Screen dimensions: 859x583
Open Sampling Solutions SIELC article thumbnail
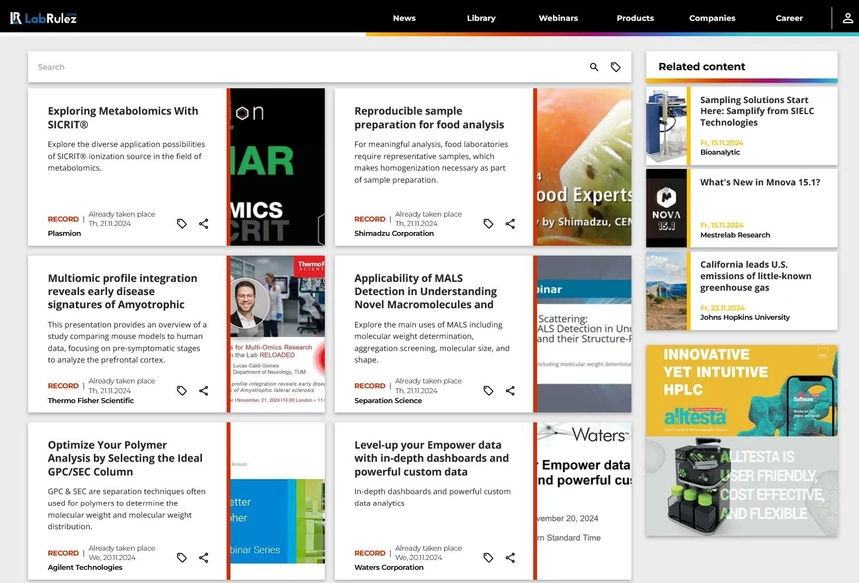[x=666, y=126]
